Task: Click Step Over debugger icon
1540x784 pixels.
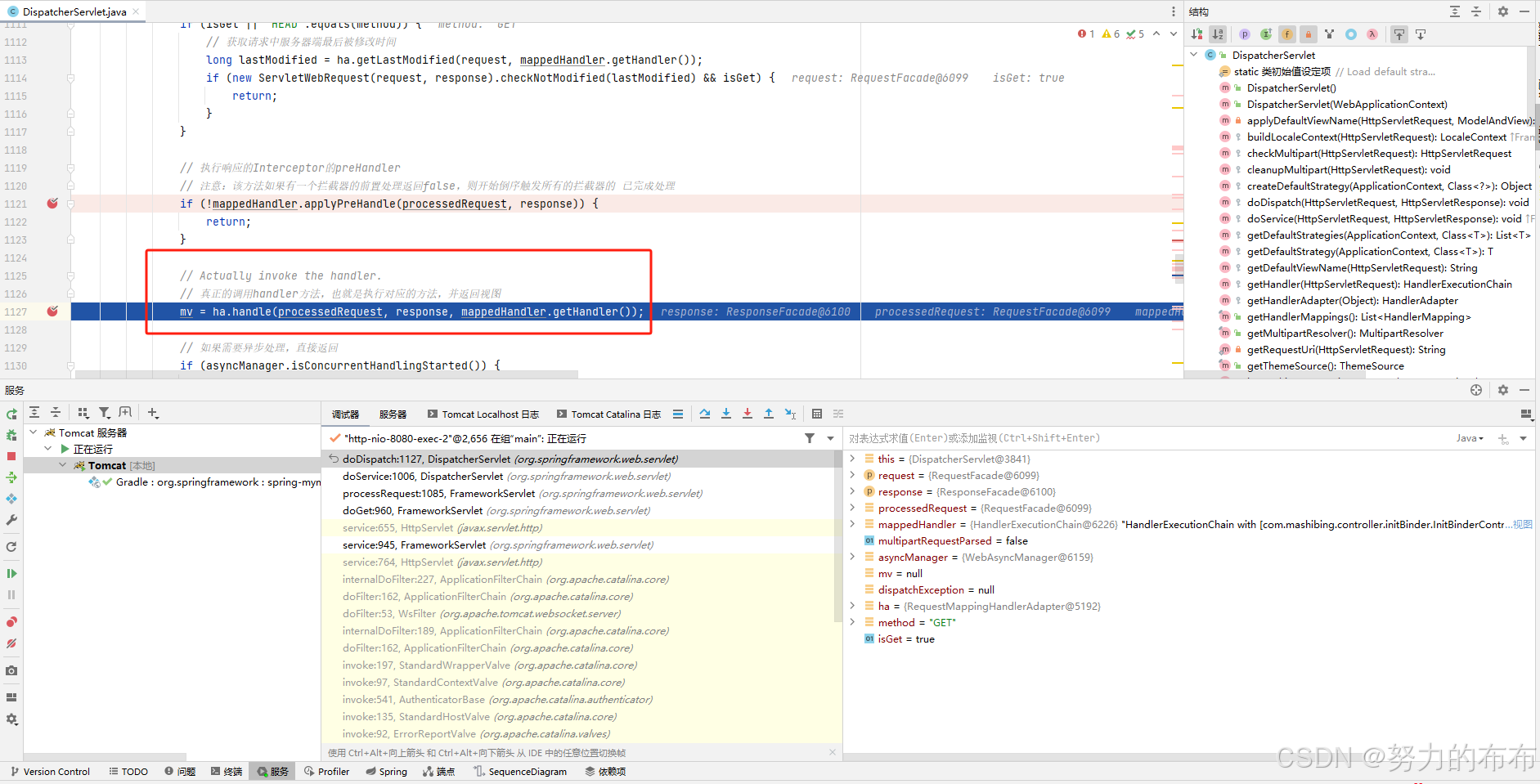Action: (705, 414)
